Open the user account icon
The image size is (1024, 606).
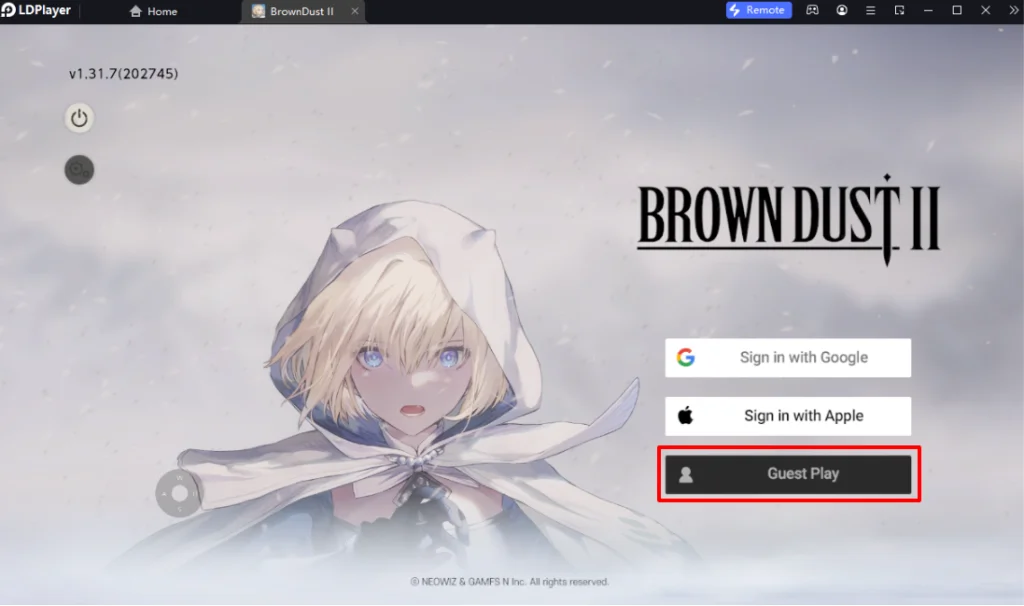842,10
